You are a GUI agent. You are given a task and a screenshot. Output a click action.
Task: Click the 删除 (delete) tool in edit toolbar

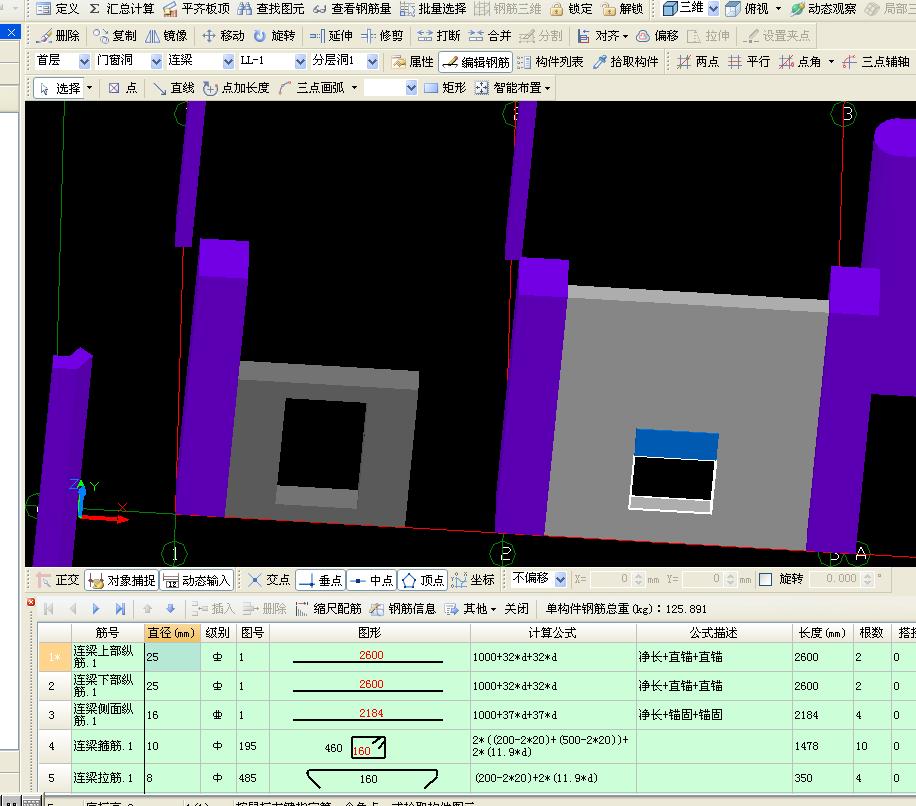(x=58, y=36)
